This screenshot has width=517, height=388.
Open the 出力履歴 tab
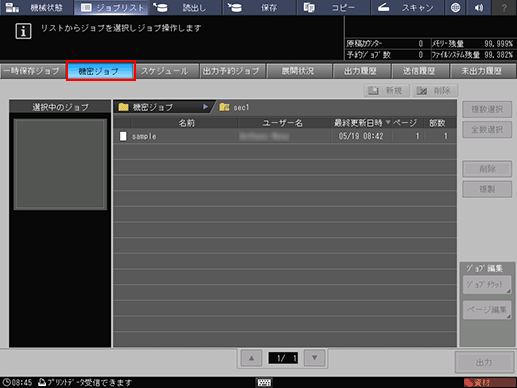(x=361, y=71)
